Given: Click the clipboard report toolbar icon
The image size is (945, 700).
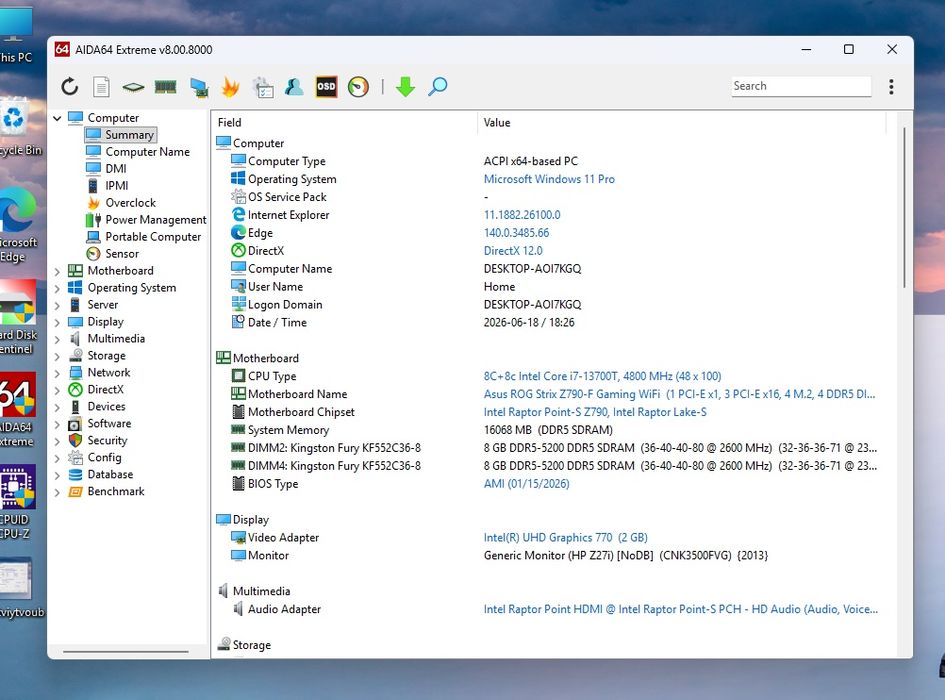Looking at the screenshot, I should click(x=263, y=87).
